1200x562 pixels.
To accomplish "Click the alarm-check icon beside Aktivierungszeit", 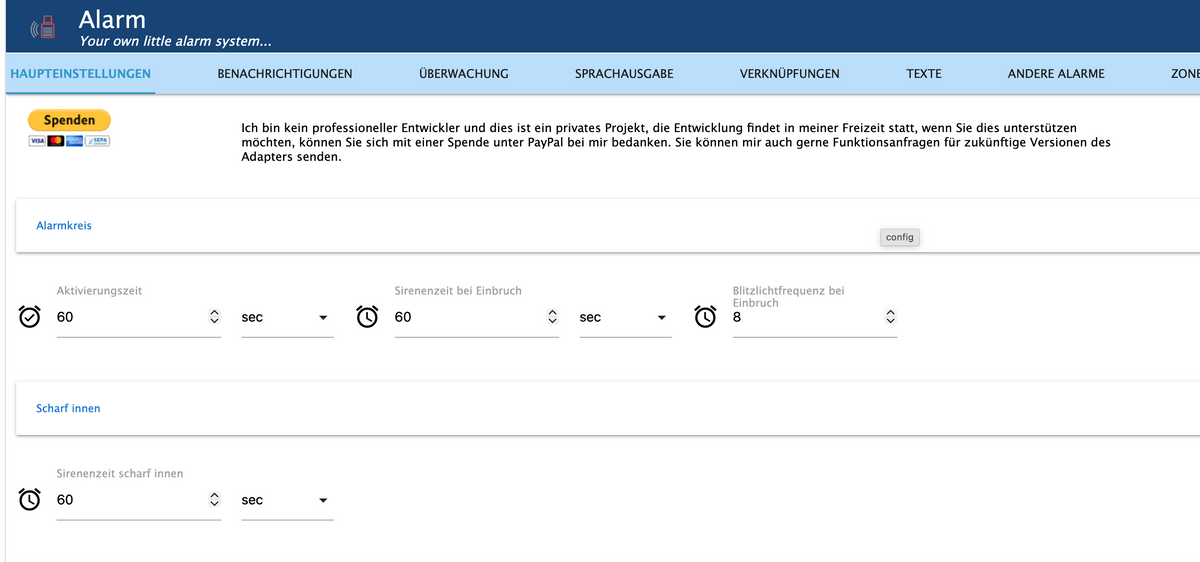I will pyautogui.click(x=30, y=317).
